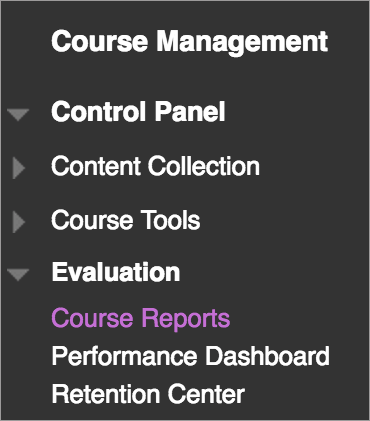Click the right-pointing arrow beside Content Collection
This screenshot has height=421, width=370.
[x=19, y=168]
